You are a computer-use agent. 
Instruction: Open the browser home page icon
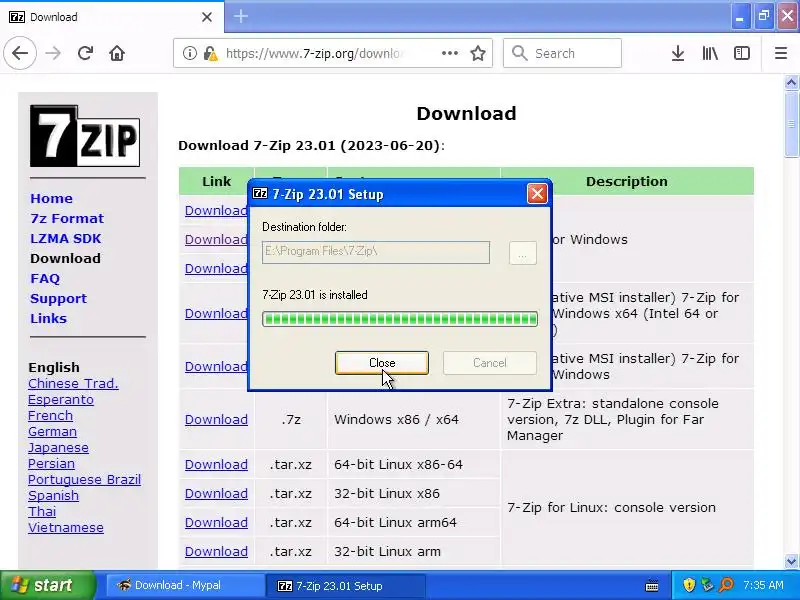point(117,53)
